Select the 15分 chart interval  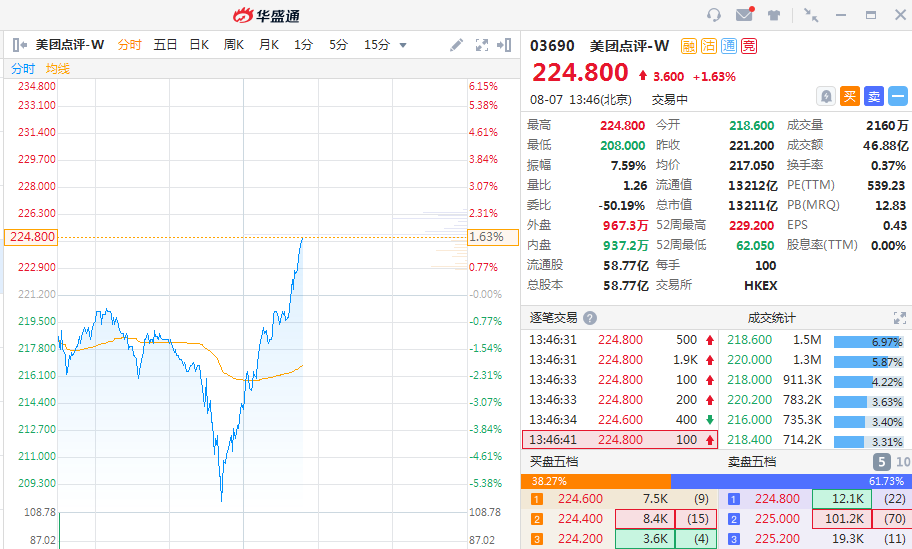[x=377, y=45]
